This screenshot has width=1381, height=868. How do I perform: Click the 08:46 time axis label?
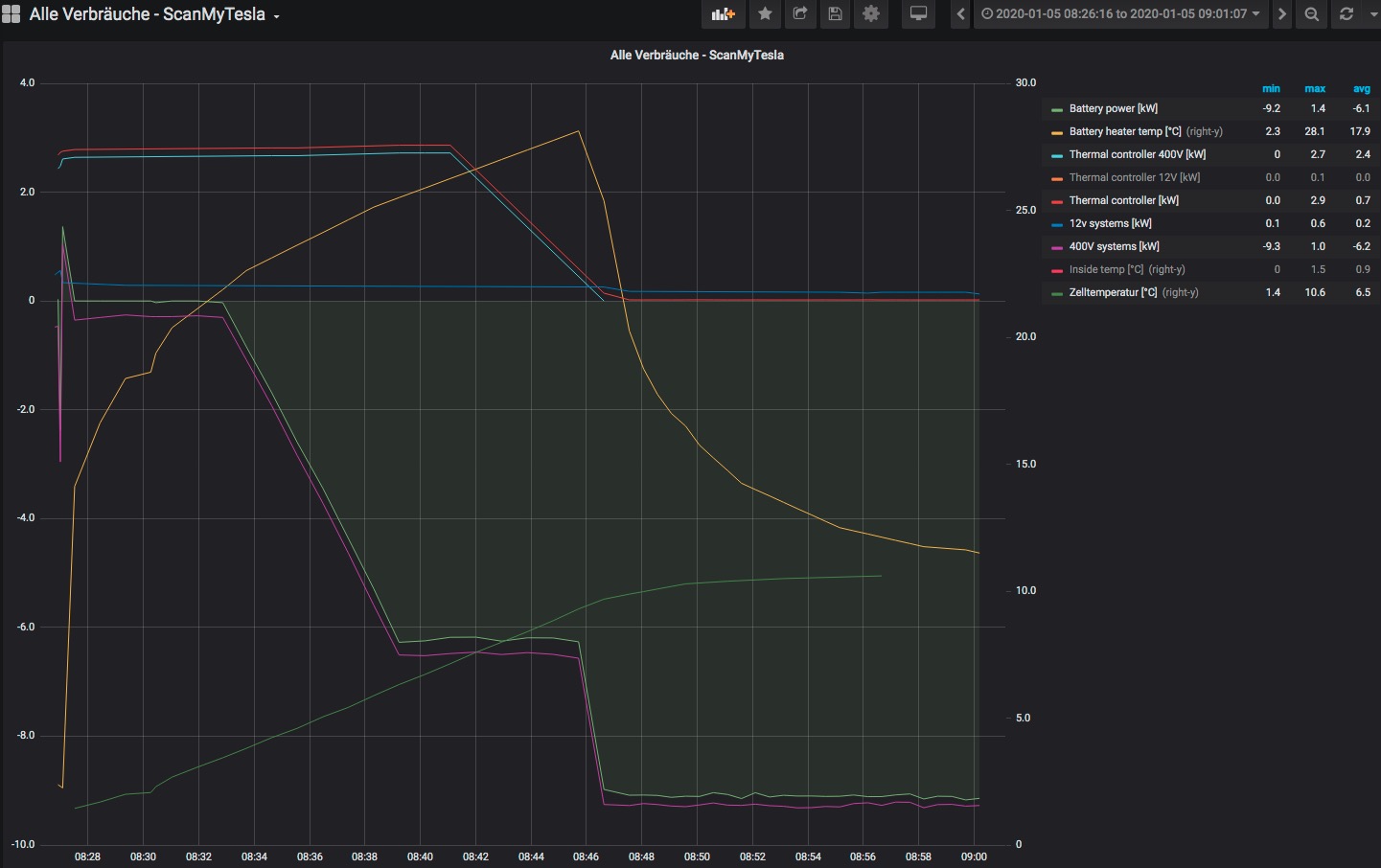pos(586,857)
